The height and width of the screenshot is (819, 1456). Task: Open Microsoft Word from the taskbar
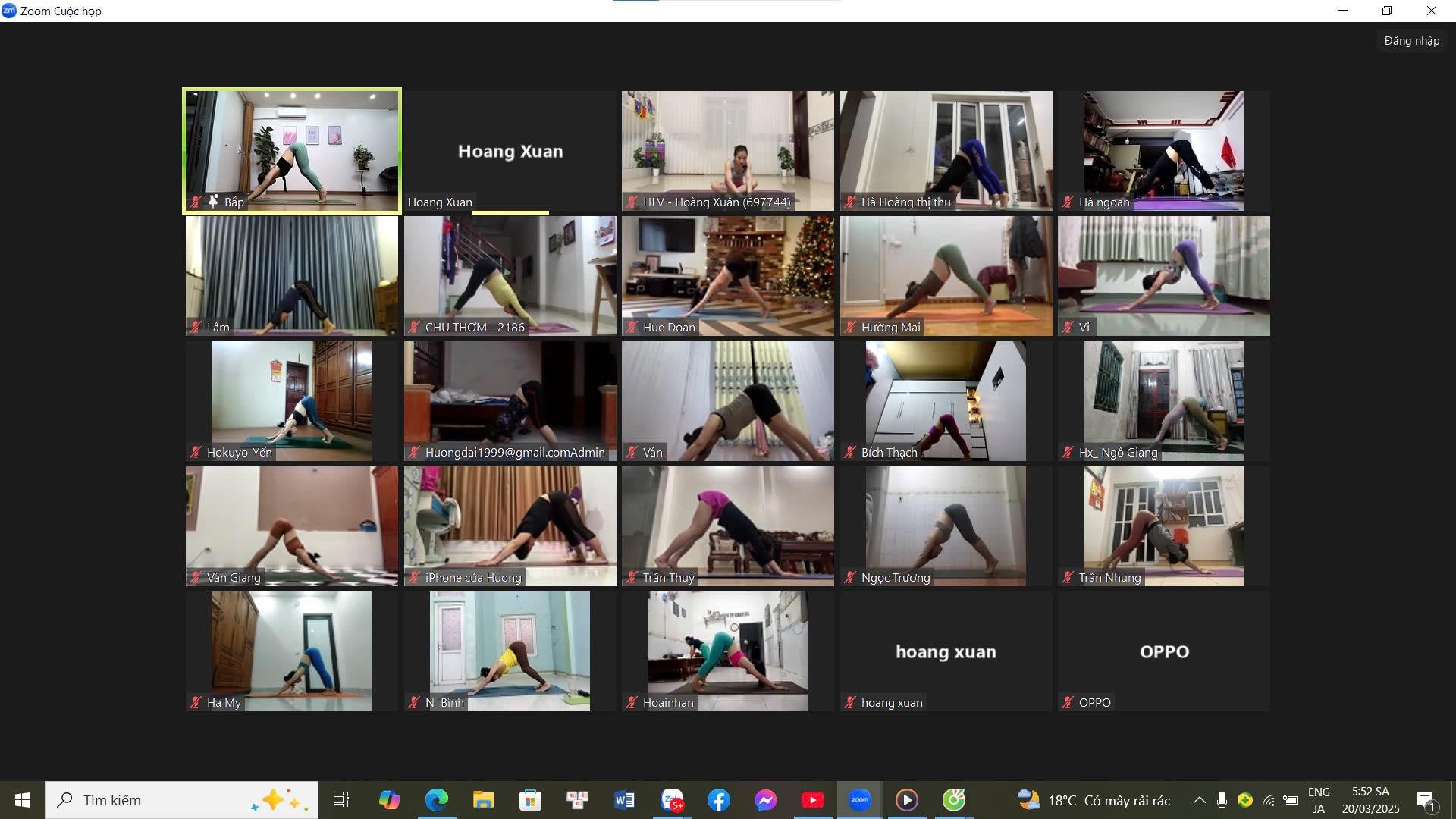tap(624, 800)
